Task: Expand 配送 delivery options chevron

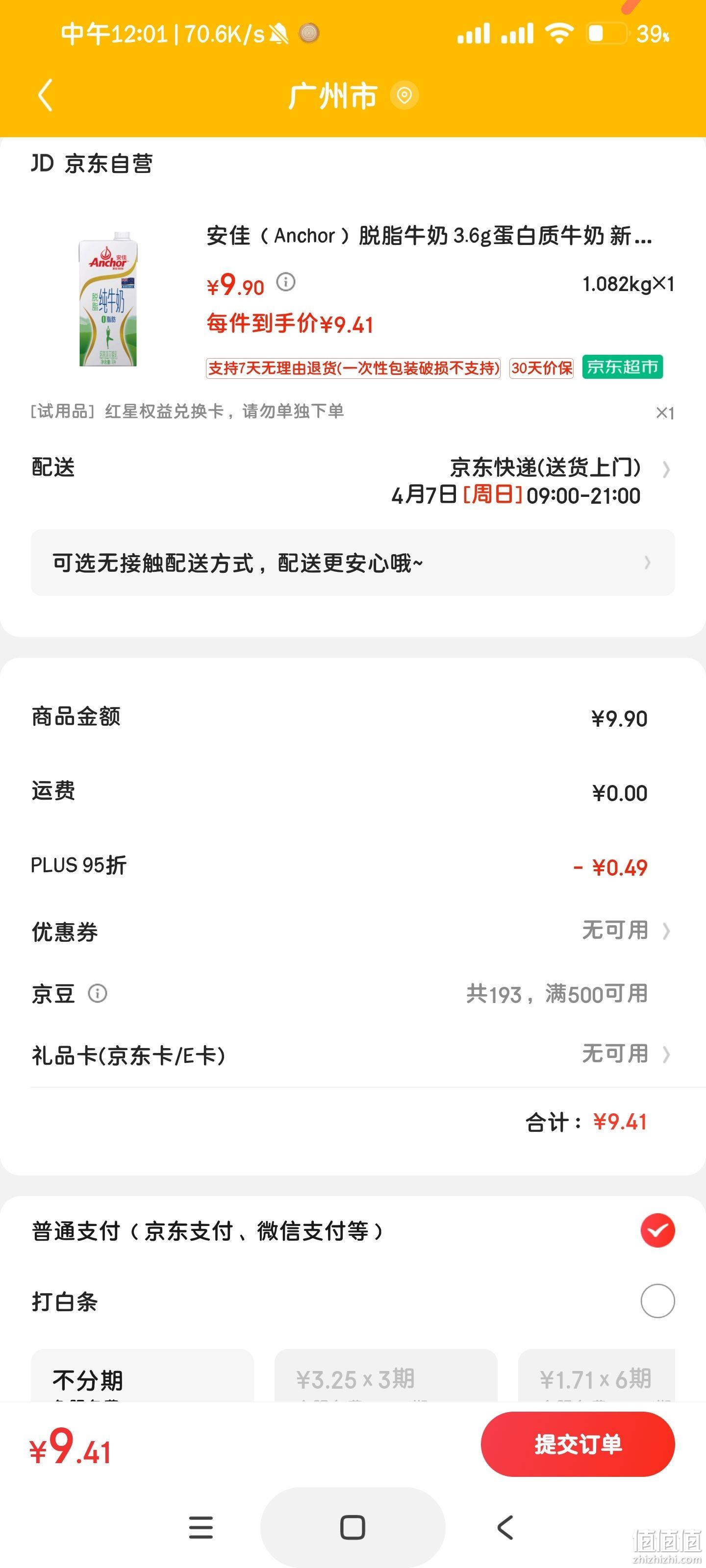Action: pyautogui.click(x=666, y=469)
